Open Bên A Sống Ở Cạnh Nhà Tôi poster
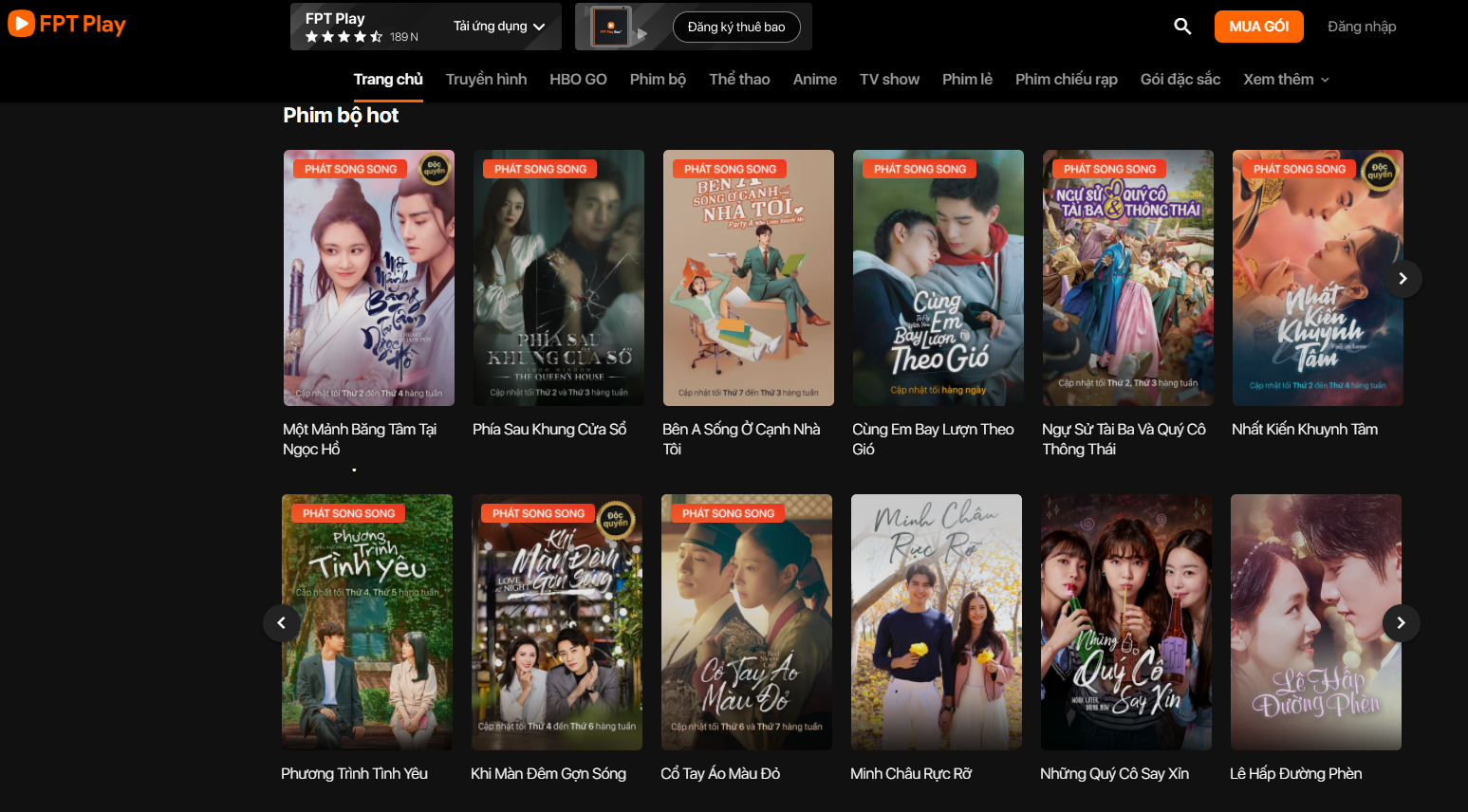1468x812 pixels. pyautogui.click(x=749, y=278)
